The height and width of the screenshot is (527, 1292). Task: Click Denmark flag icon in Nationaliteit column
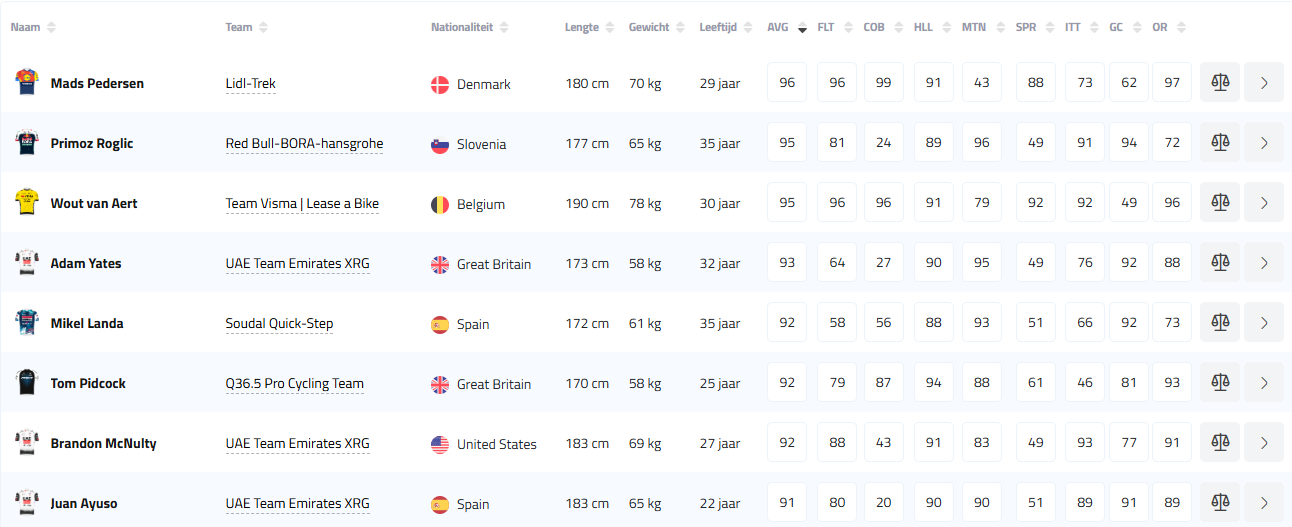coord(440,84)
